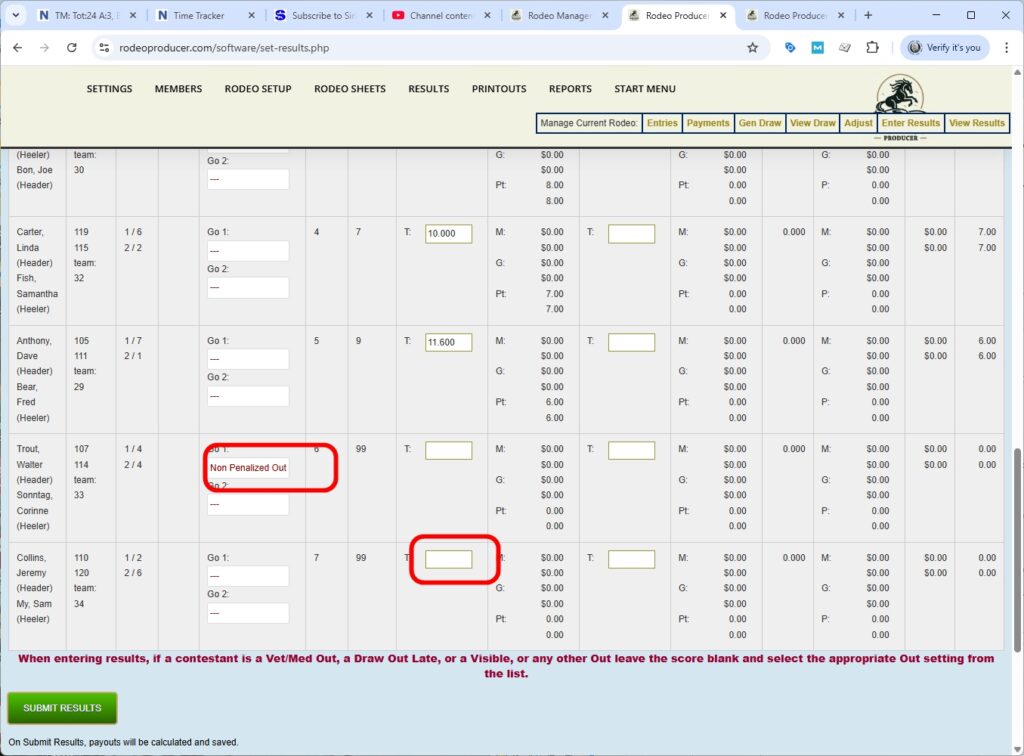
Task: Navigate back with the back arrow
Action: click(x=17, y=47)
